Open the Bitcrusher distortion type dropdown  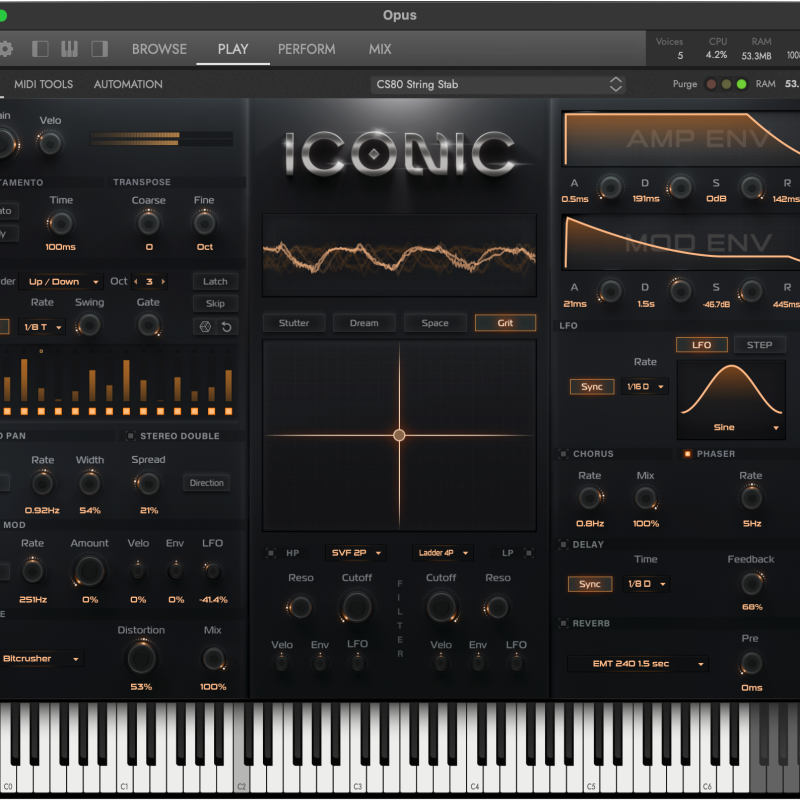(x=41, y=659)
